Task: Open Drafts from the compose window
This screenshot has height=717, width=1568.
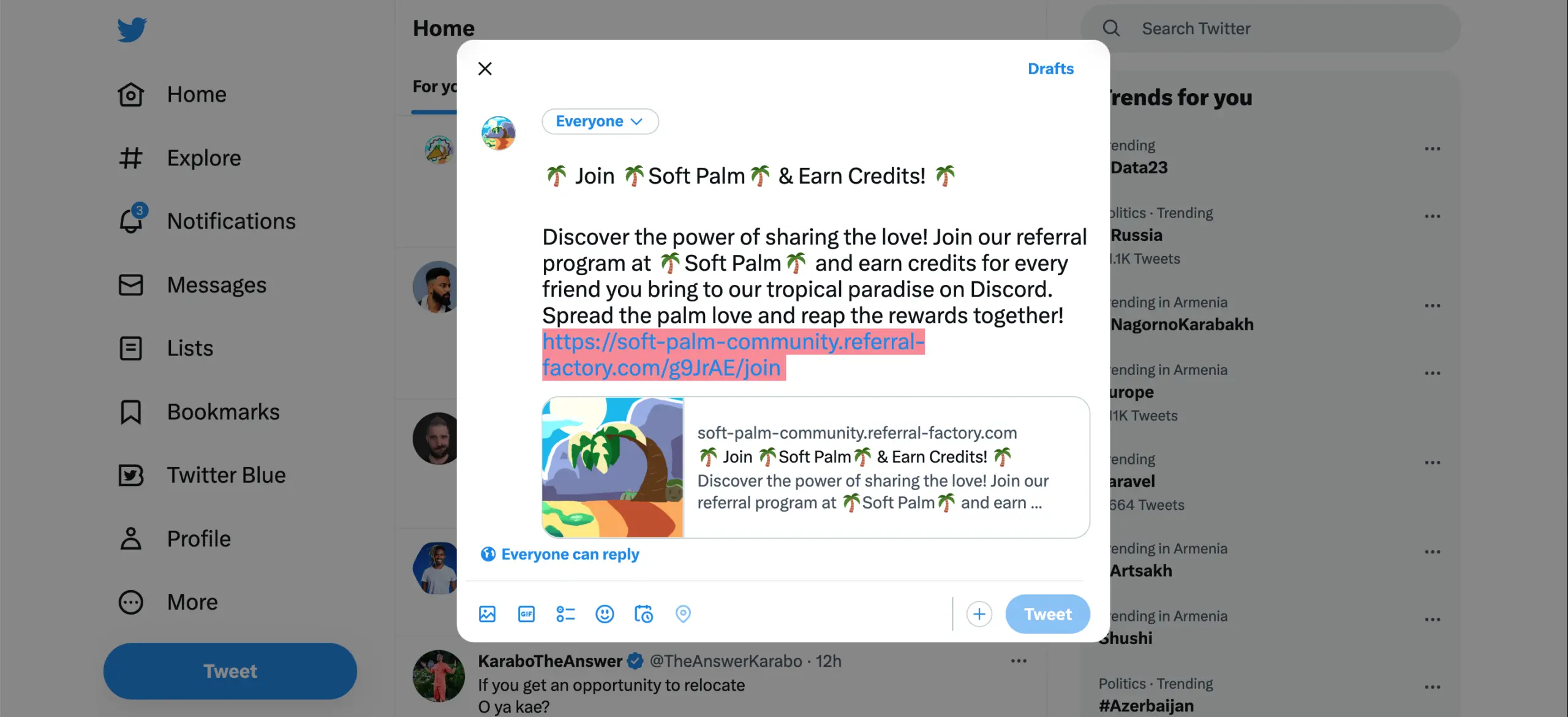Action: [x=1050, y=68]
